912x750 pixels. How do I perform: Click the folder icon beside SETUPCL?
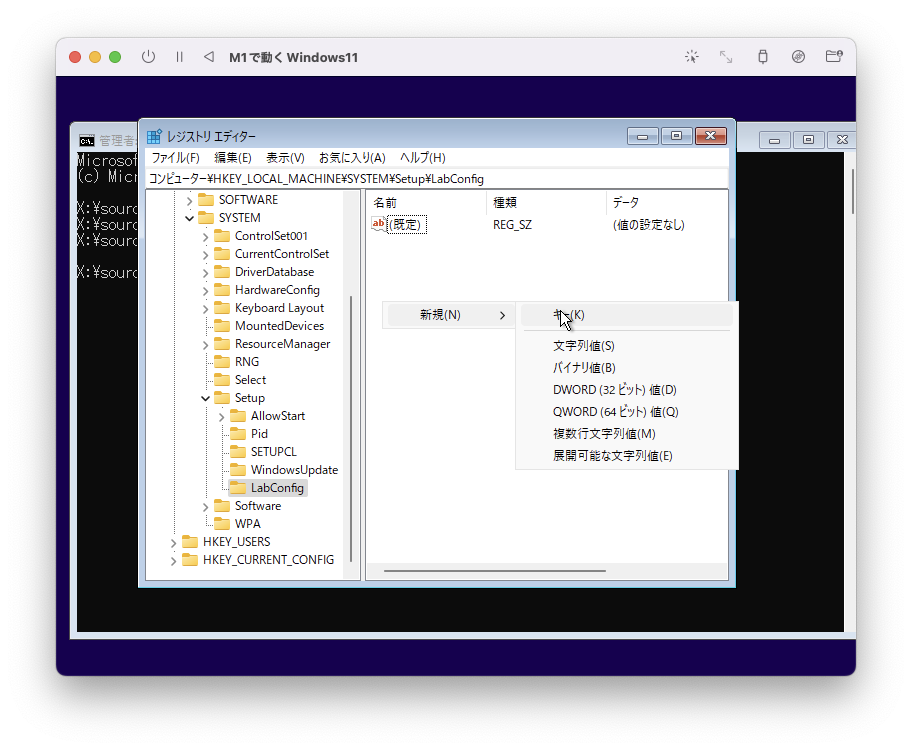237,452
